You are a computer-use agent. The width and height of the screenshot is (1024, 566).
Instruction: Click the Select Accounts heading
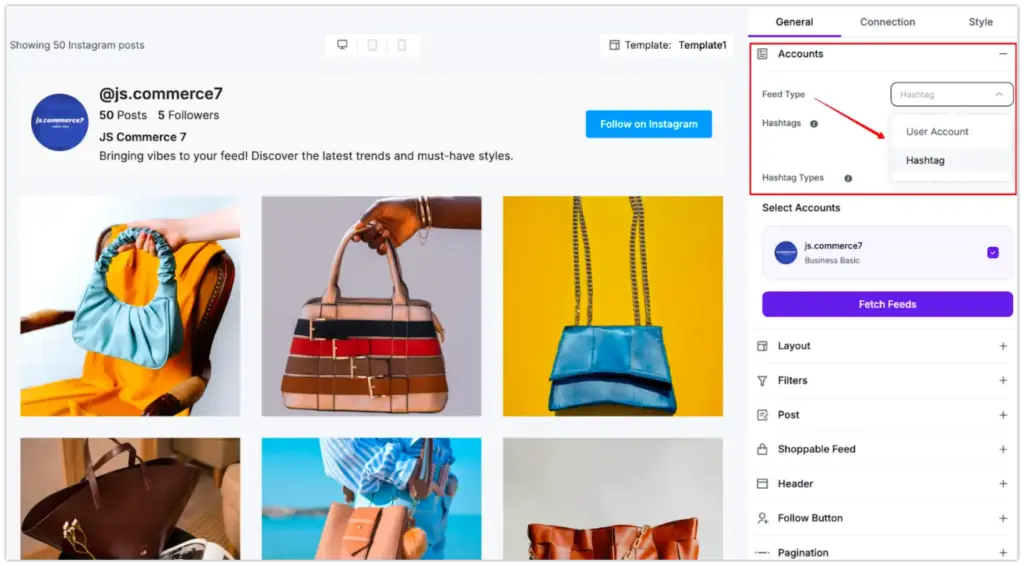801,208
